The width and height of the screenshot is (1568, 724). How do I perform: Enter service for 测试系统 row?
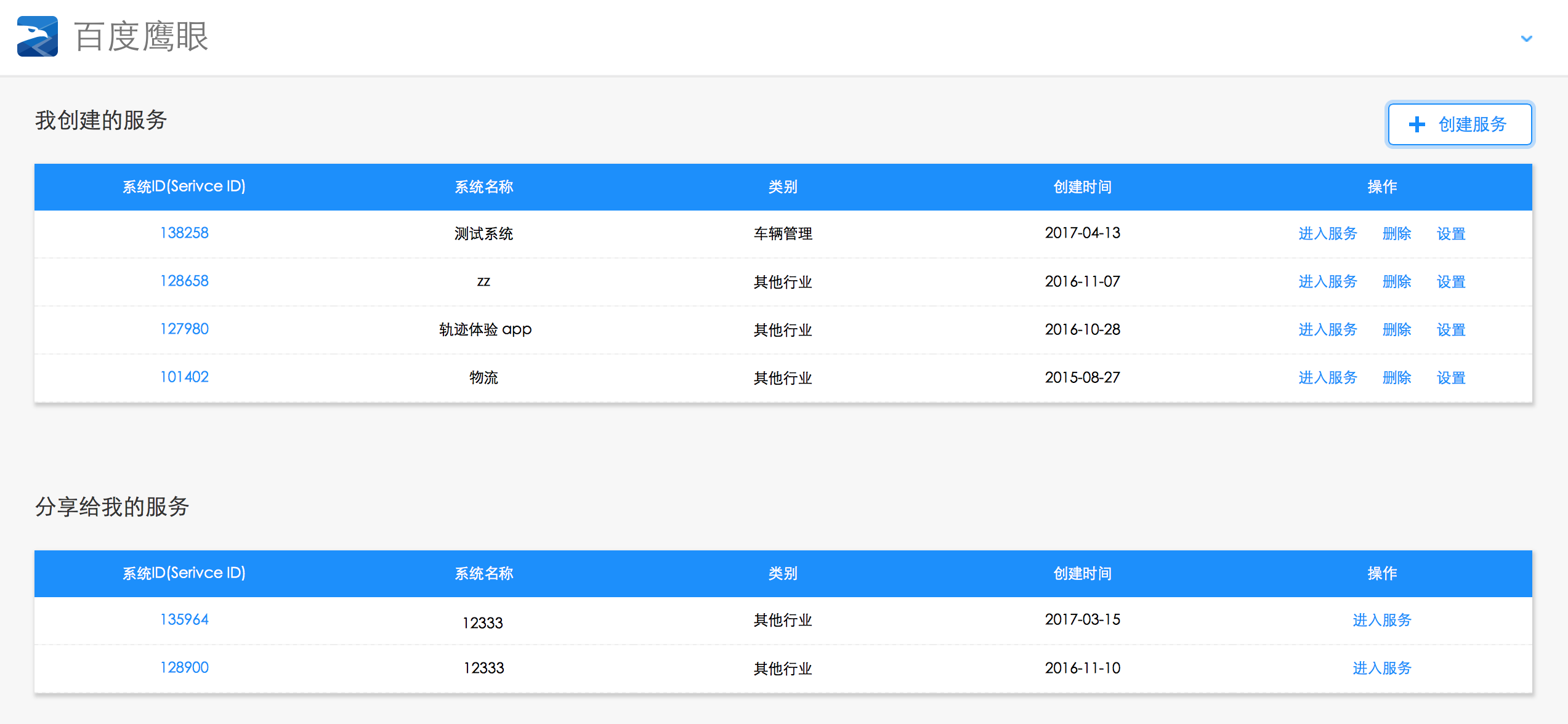[x=1327, y=233]
